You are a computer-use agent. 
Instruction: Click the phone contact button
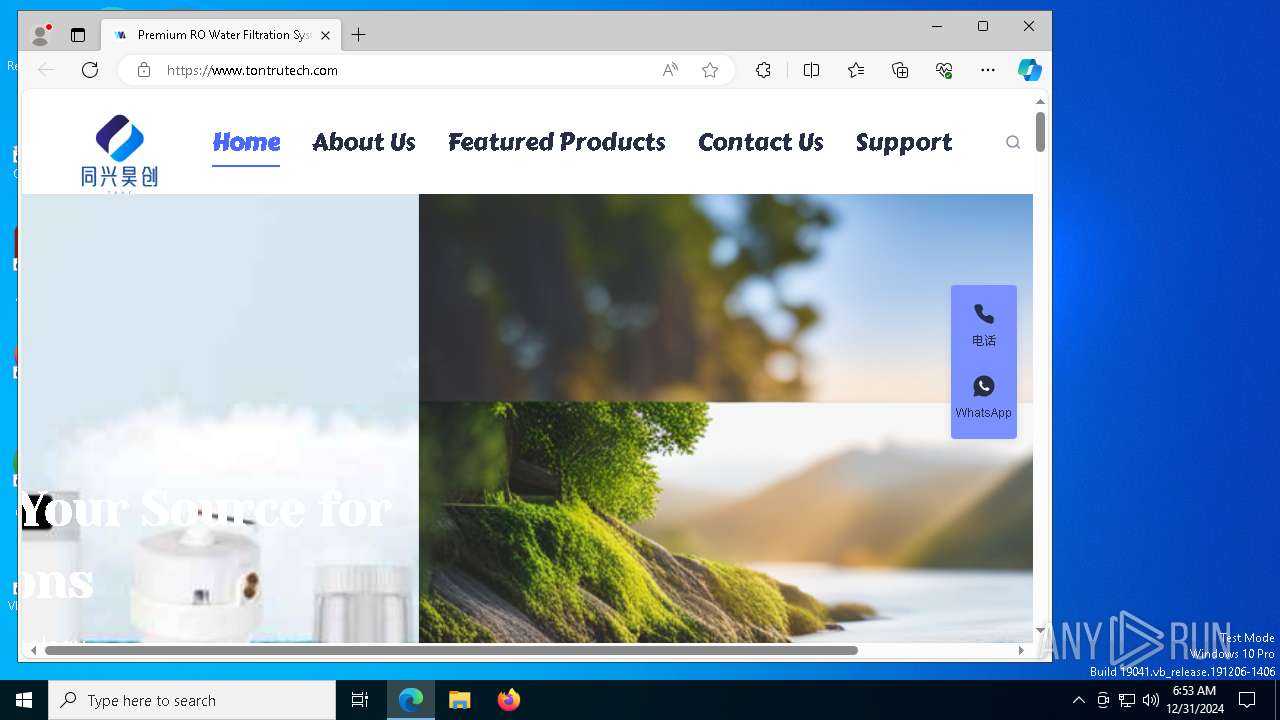[x=984, y=325]
